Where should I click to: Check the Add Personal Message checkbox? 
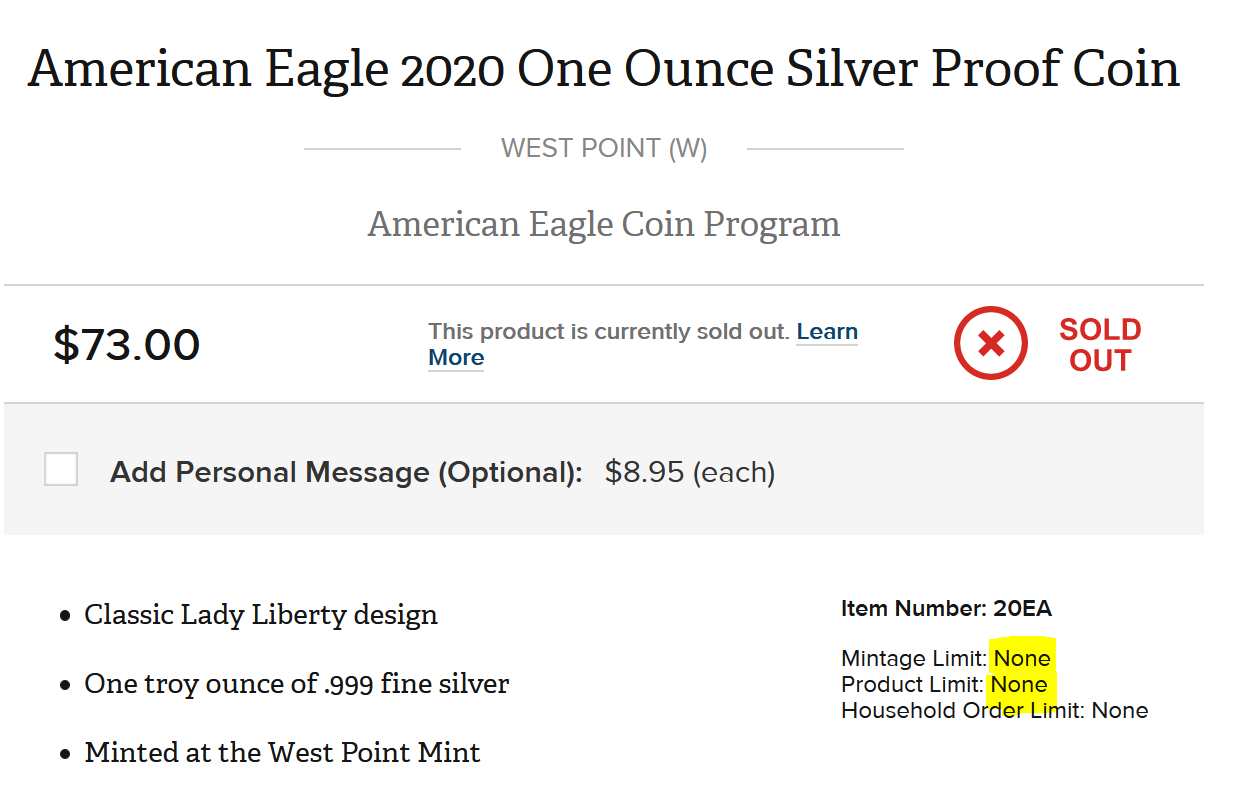coord(61,469)
